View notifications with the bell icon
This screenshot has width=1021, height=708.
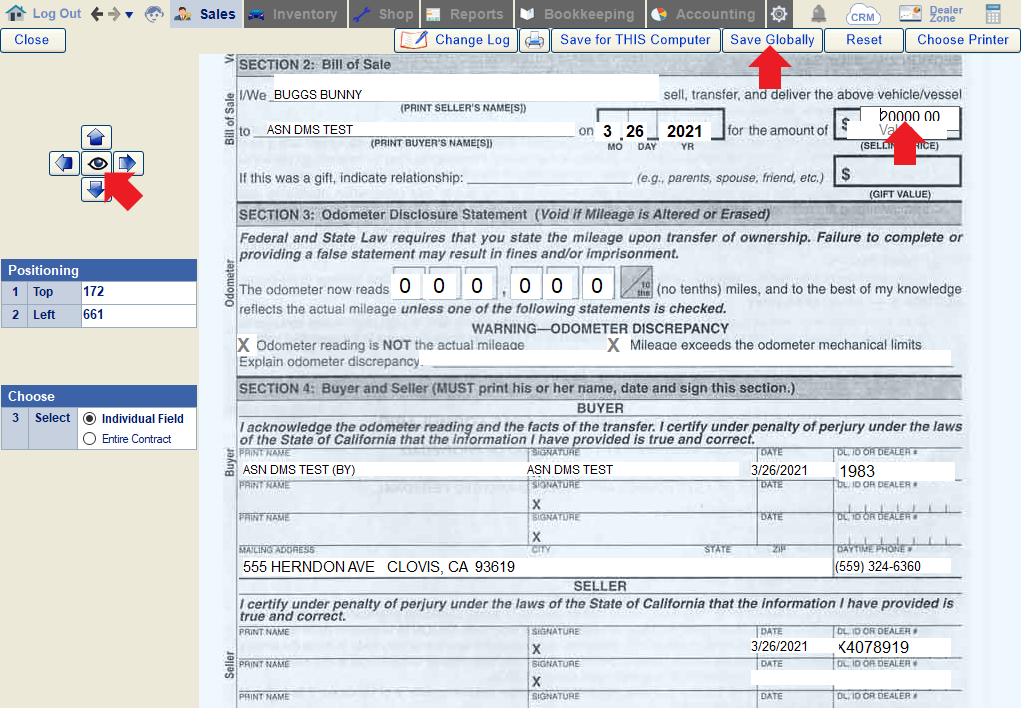pyautogui.click(x=818, y=14)
